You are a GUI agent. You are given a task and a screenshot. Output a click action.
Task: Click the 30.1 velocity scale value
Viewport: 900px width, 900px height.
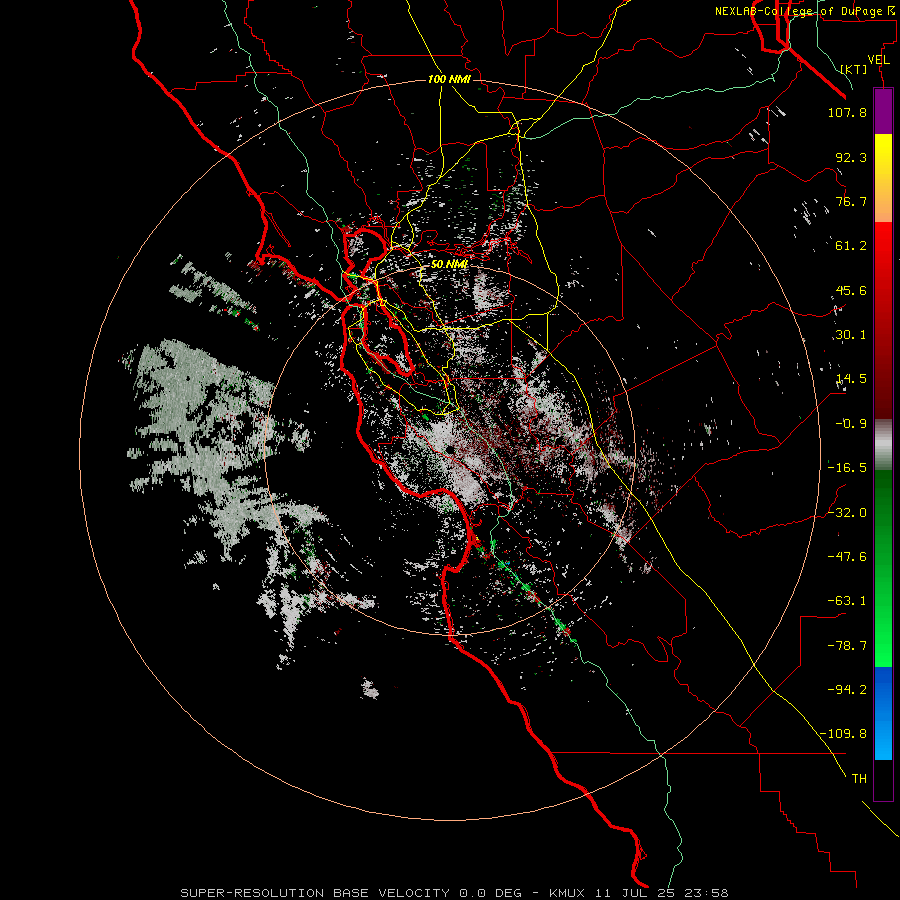[x=851, y=335]
